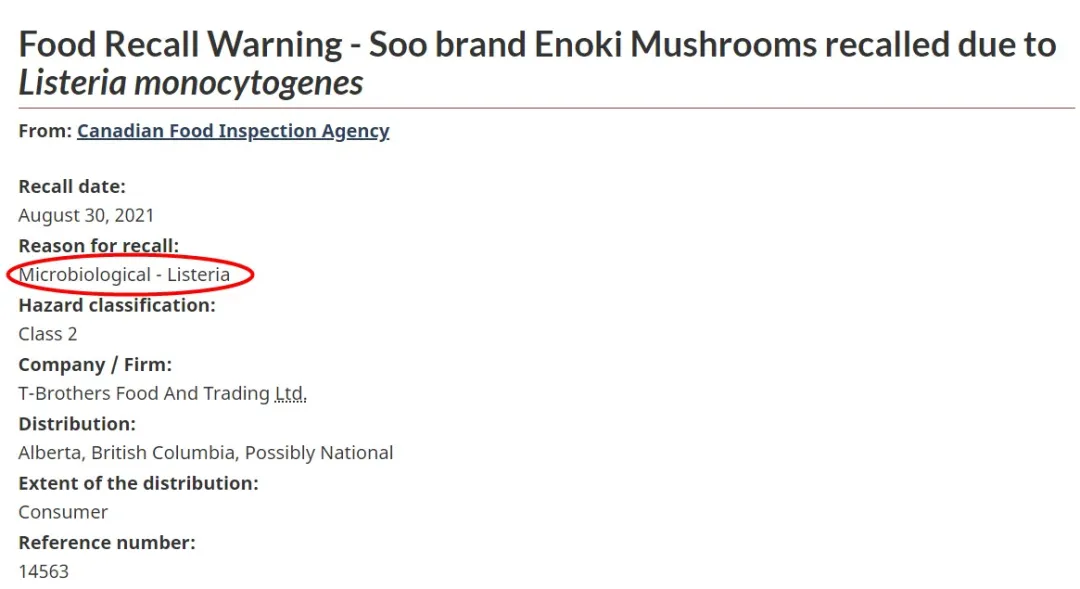Click the circled Microbiological - Listeria text
The height and width of the screenshot is (589, 1080).
[124, 275]
